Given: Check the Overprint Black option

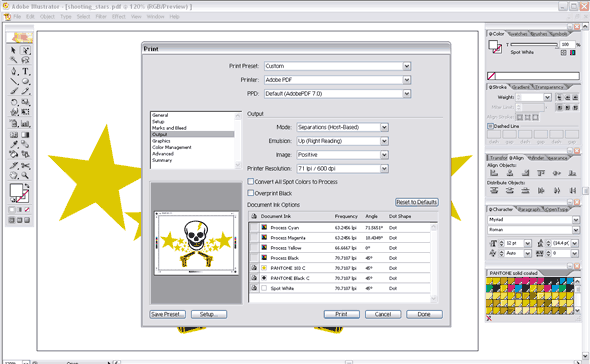Looking at the screenshot, I should (251, 193).
